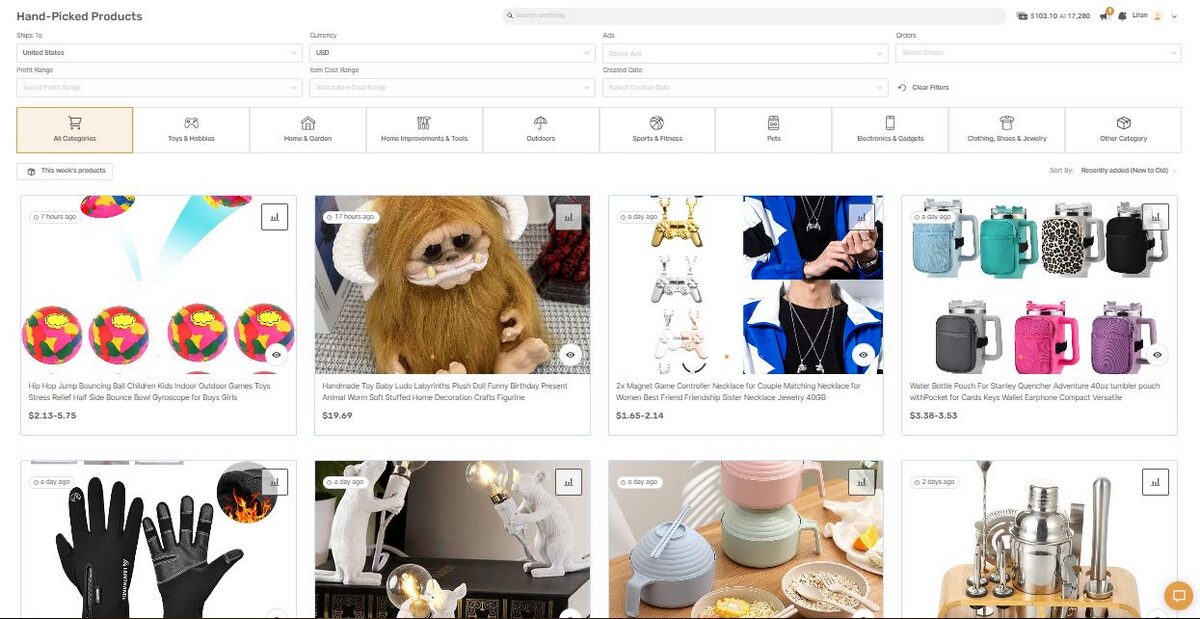Viewport: 1200px width, 619px height.
Task: Open stats chart on water bottle pouch product
Action: (x=1156, y=217)
